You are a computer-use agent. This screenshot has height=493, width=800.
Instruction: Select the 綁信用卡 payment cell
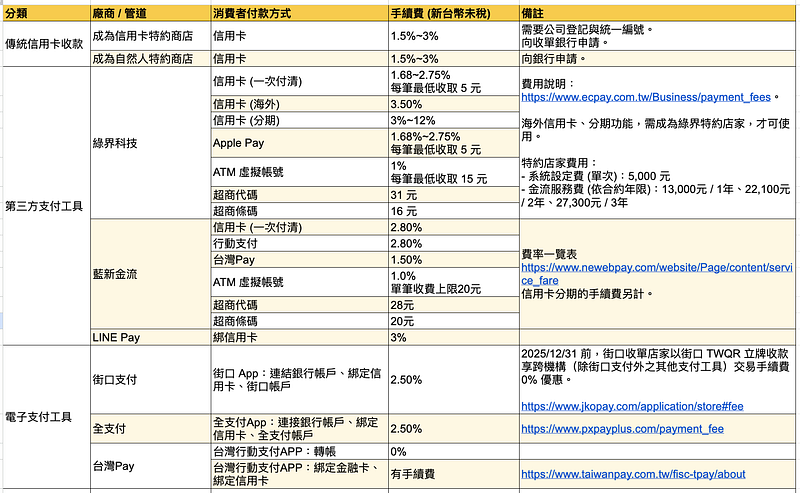tap(299, 337)
